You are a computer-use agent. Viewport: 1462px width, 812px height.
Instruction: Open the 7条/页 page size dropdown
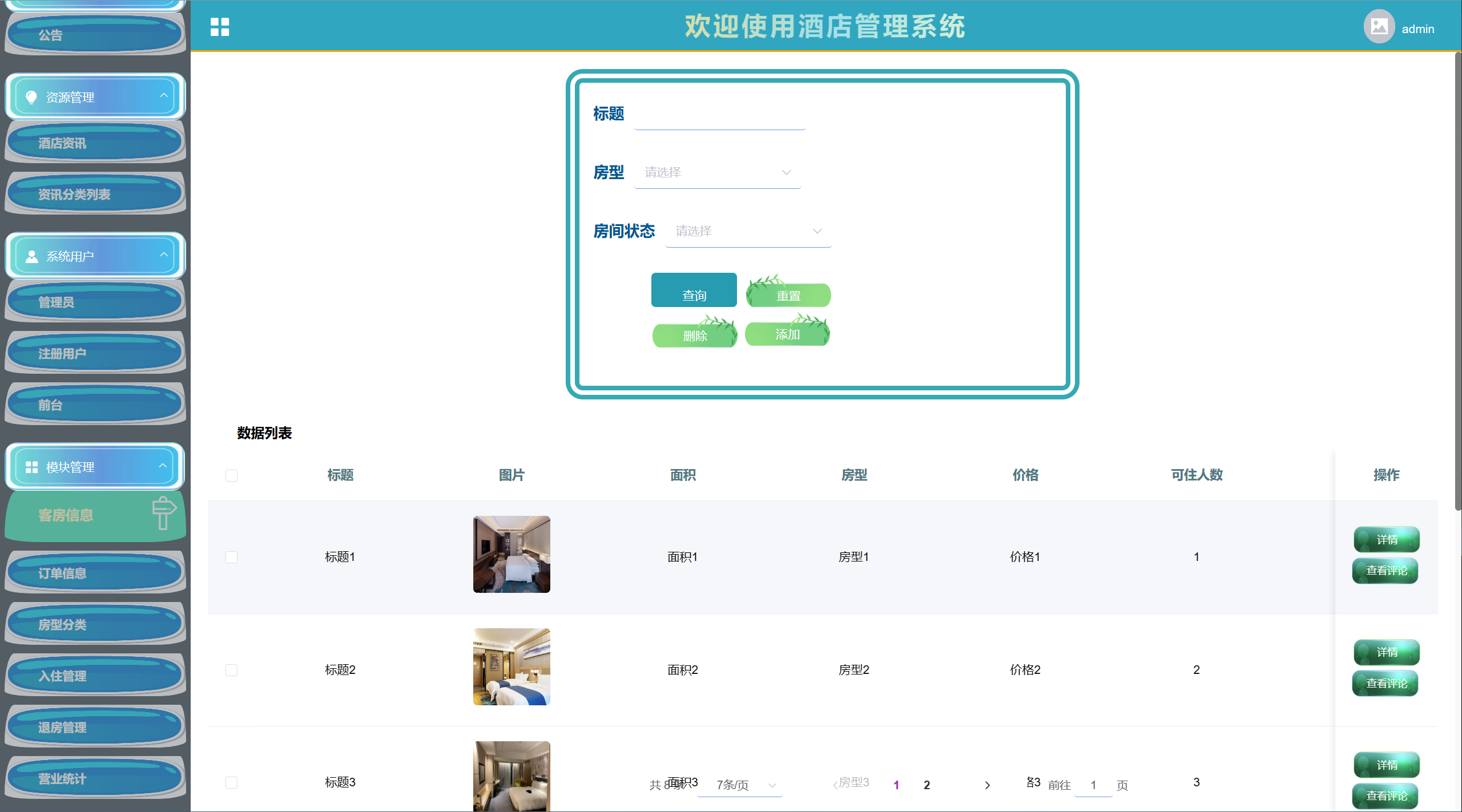(740, 785)
